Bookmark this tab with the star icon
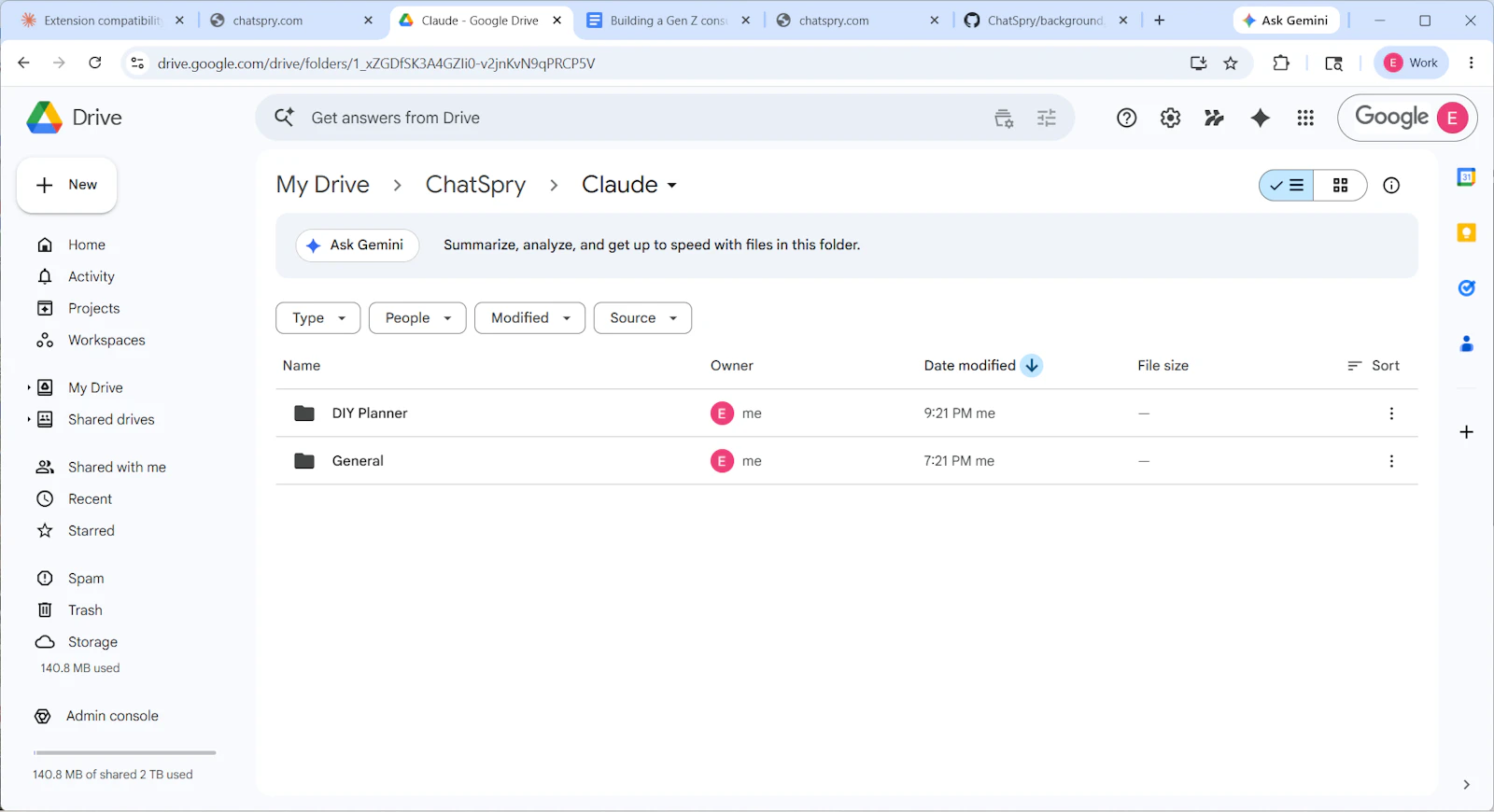 coord(1231,63)
